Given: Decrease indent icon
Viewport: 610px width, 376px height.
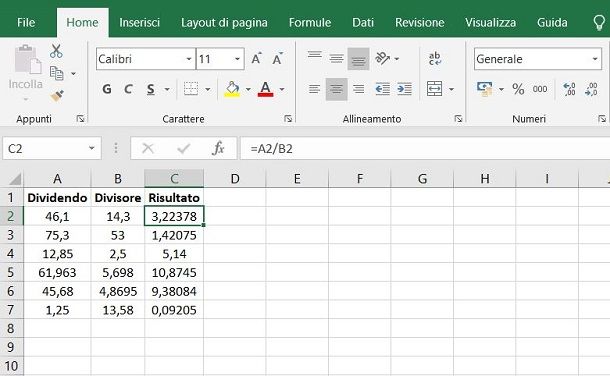Looking at the screenshot, I should [x=382, y=89].
